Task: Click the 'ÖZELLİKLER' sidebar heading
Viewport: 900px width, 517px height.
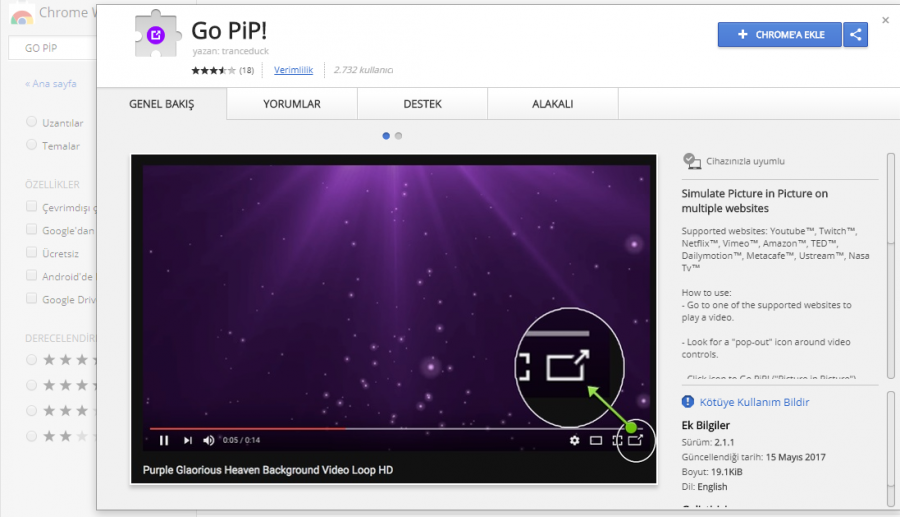Action: click(x=52, y=184)
